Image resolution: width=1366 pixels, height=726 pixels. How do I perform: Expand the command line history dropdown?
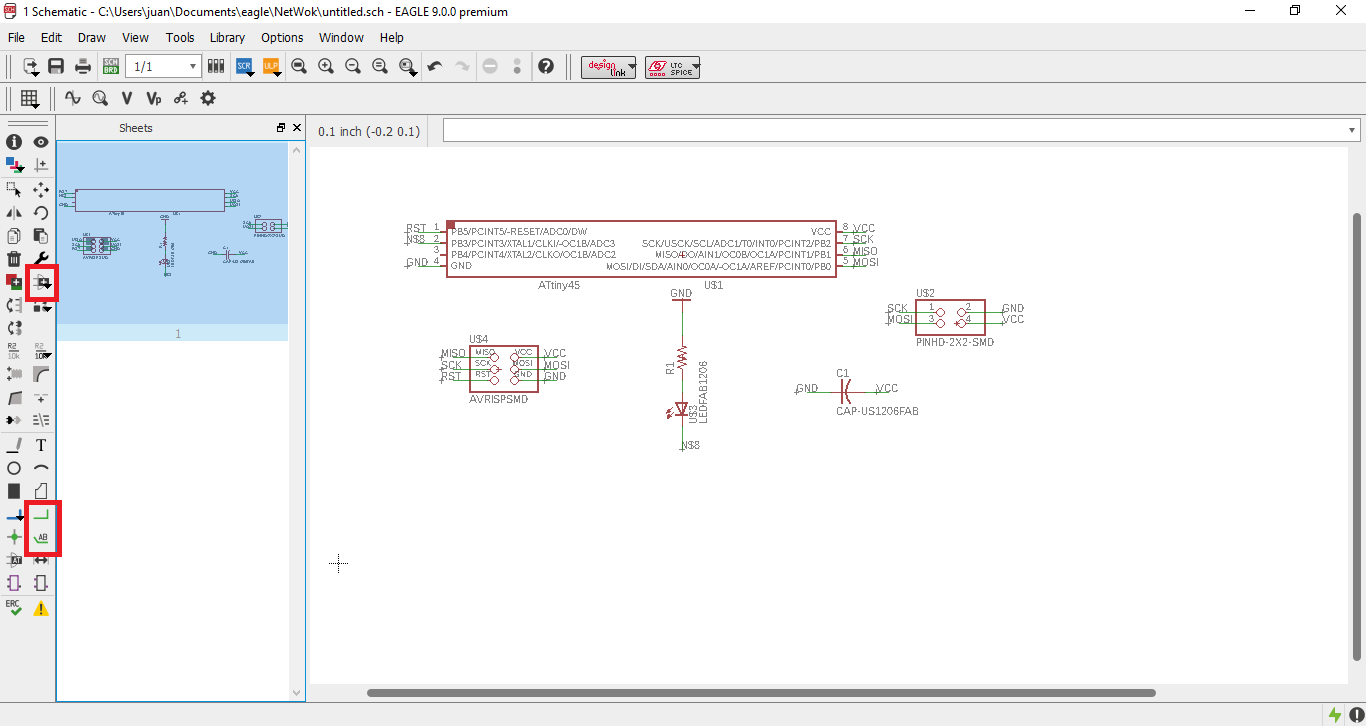pos(1353,130)
